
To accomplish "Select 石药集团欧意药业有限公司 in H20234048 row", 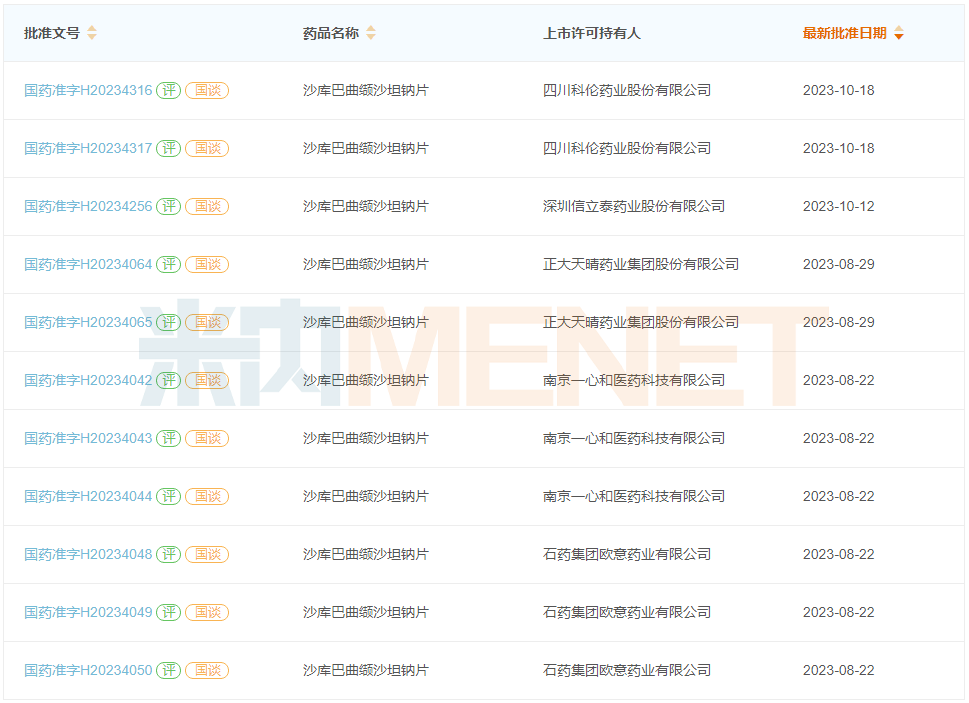I will pyautogui.click(x=627, y=555).
